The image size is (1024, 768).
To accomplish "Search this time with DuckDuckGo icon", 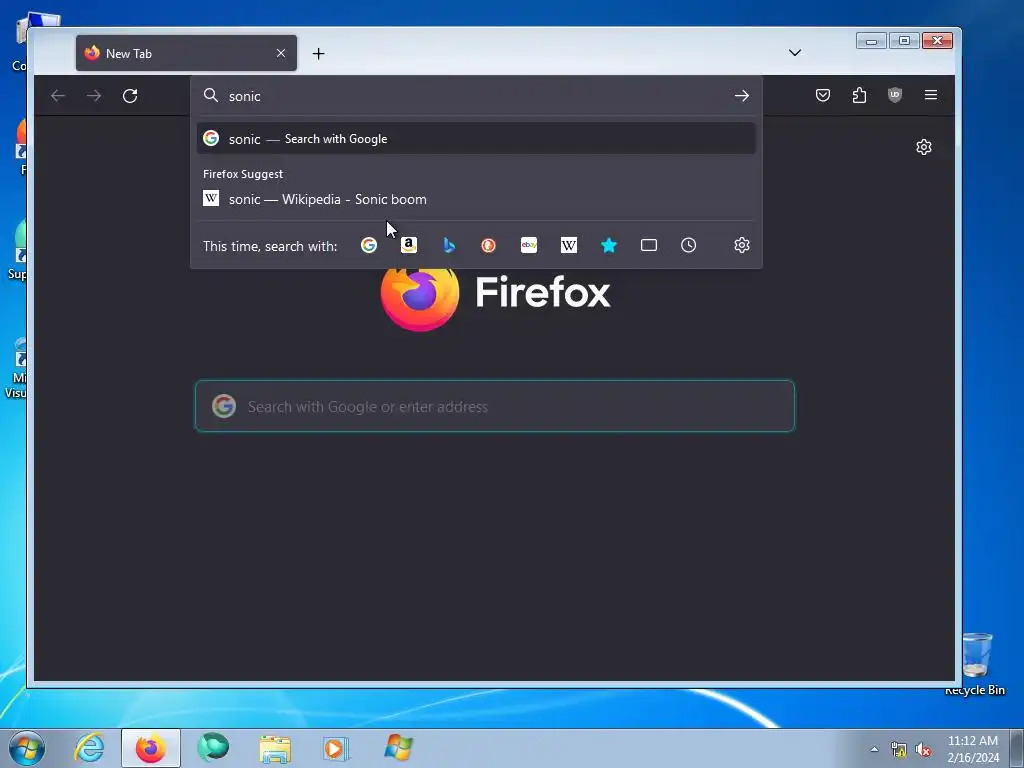I will click(x=488, y=245).
